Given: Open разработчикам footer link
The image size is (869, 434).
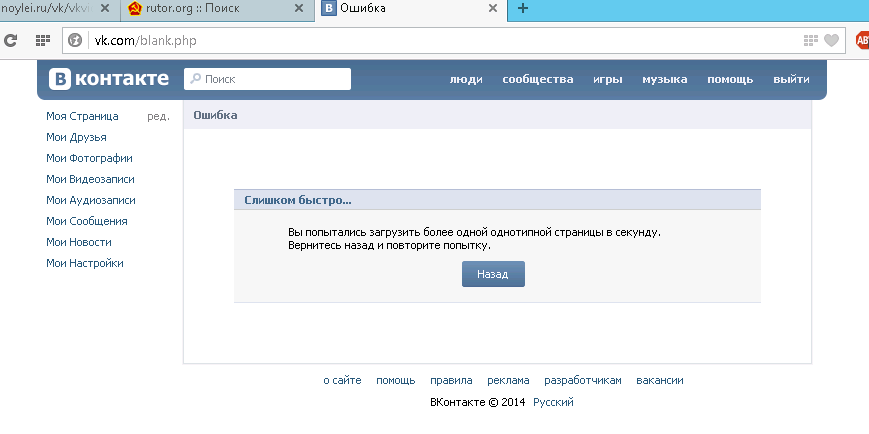Looking at the screenshot, I should pyautogui.click(x=583, y=381).
